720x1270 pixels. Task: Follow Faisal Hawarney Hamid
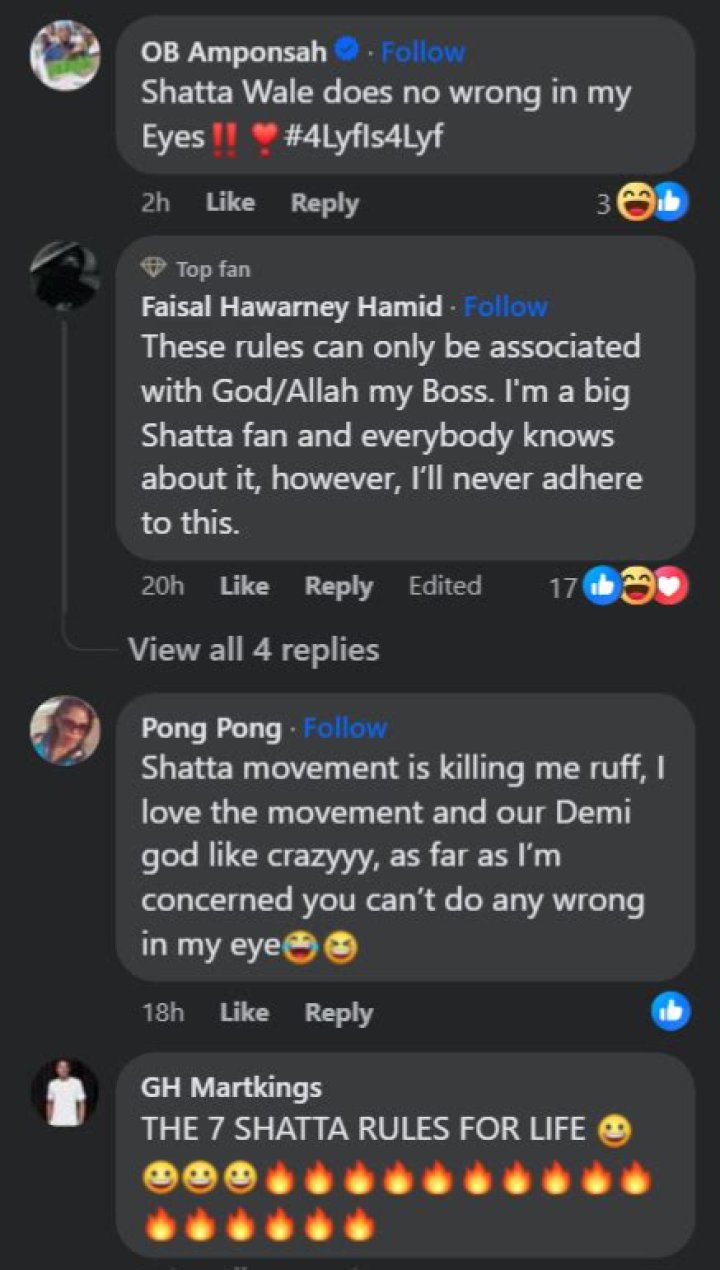(505, 306)
